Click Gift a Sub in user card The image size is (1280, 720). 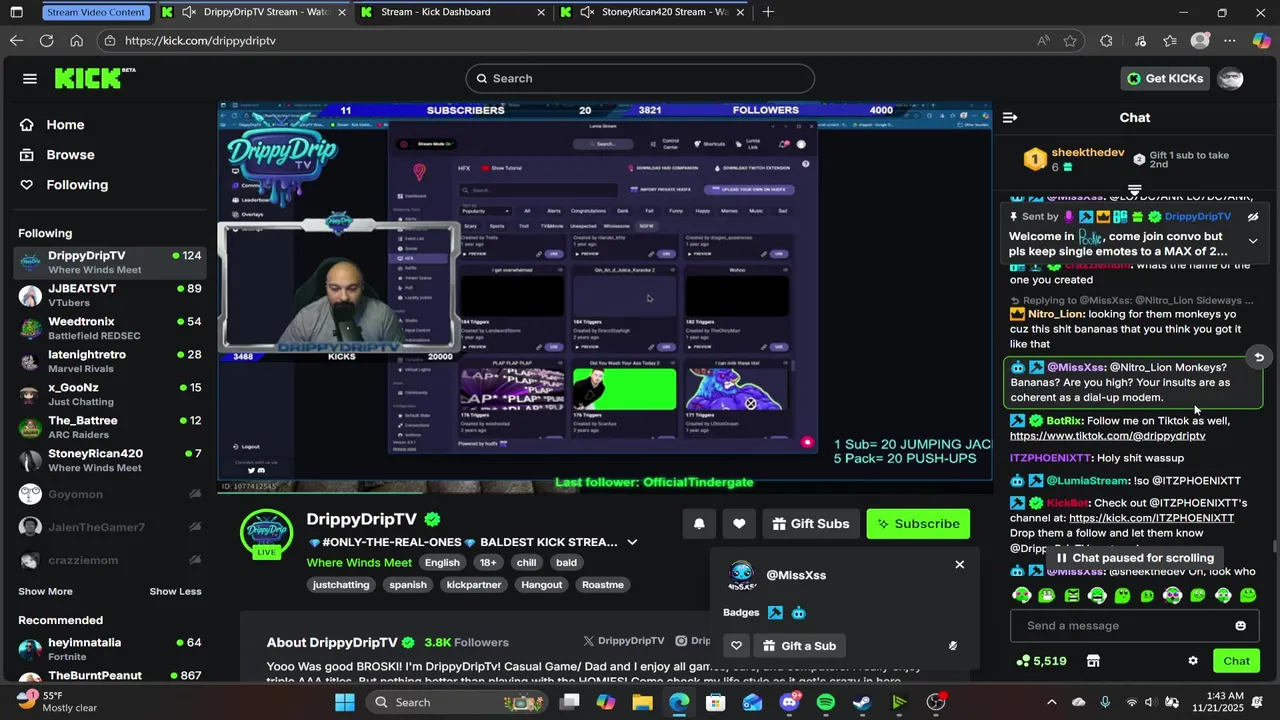(x=800, y=646)
